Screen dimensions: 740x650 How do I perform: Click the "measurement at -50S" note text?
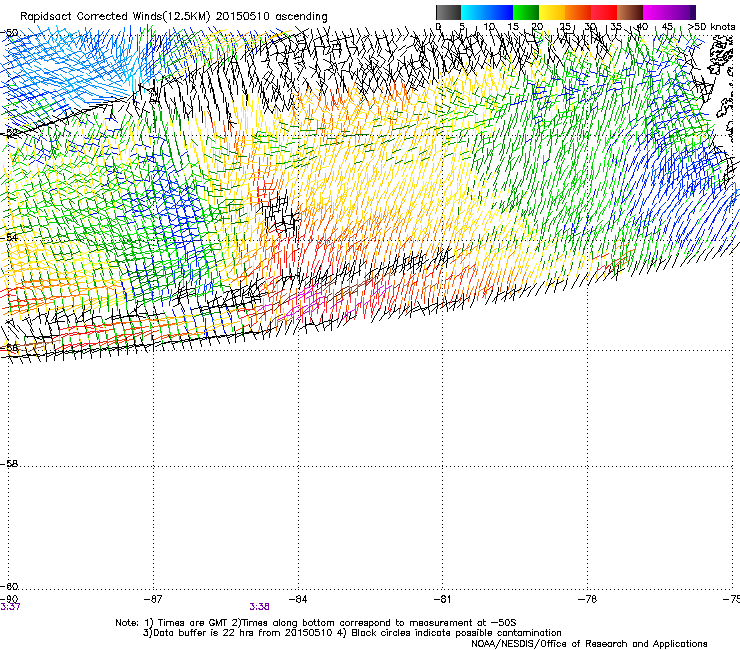tap(462, 623)
